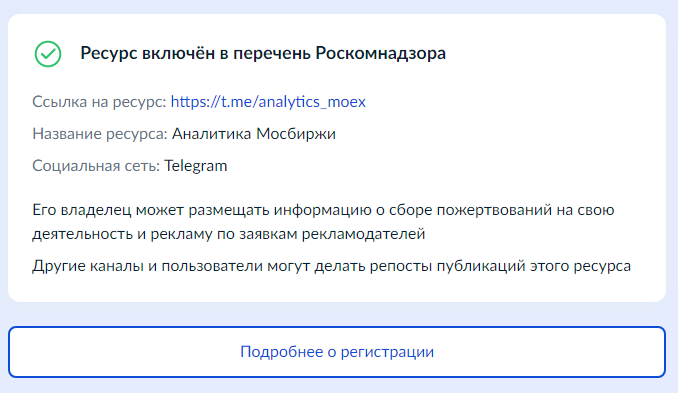This screenshot has width=678, height=393.
Task: Click the Ссылка на ресурс label
Action: coord(99,102)
